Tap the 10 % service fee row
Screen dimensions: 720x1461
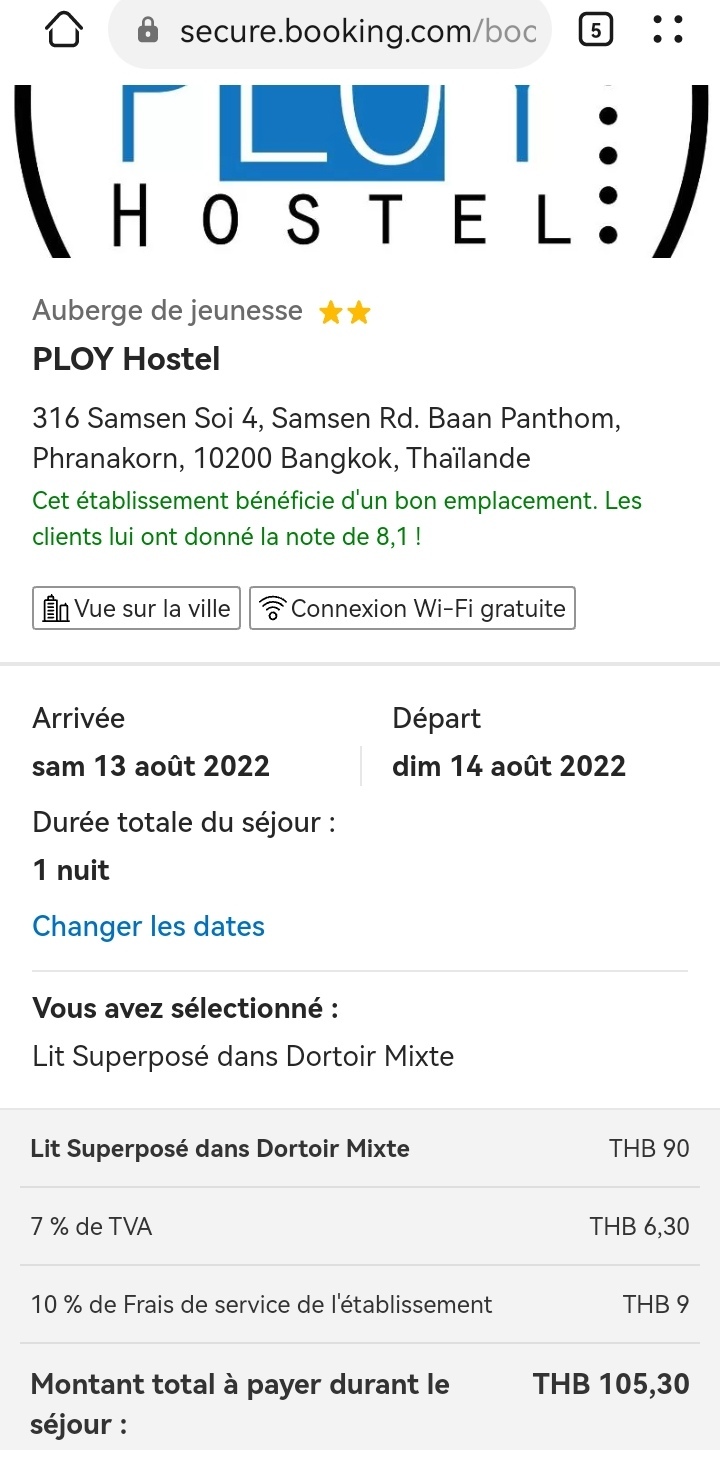(360, 1304)
